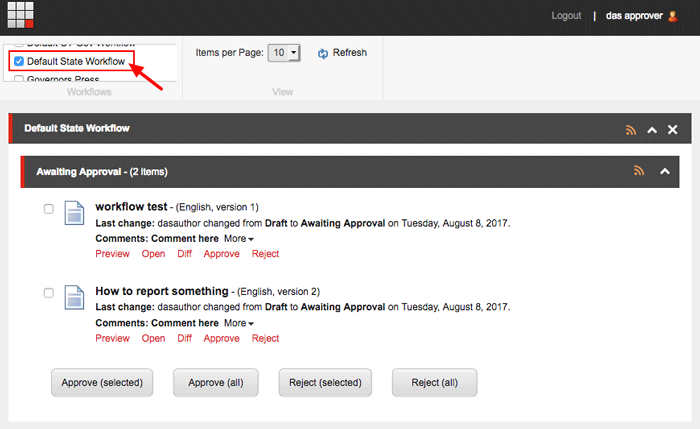Viewport: 700px width, 429px height.
Task: Select the How to report something checkbox
Action: [49, 293]
